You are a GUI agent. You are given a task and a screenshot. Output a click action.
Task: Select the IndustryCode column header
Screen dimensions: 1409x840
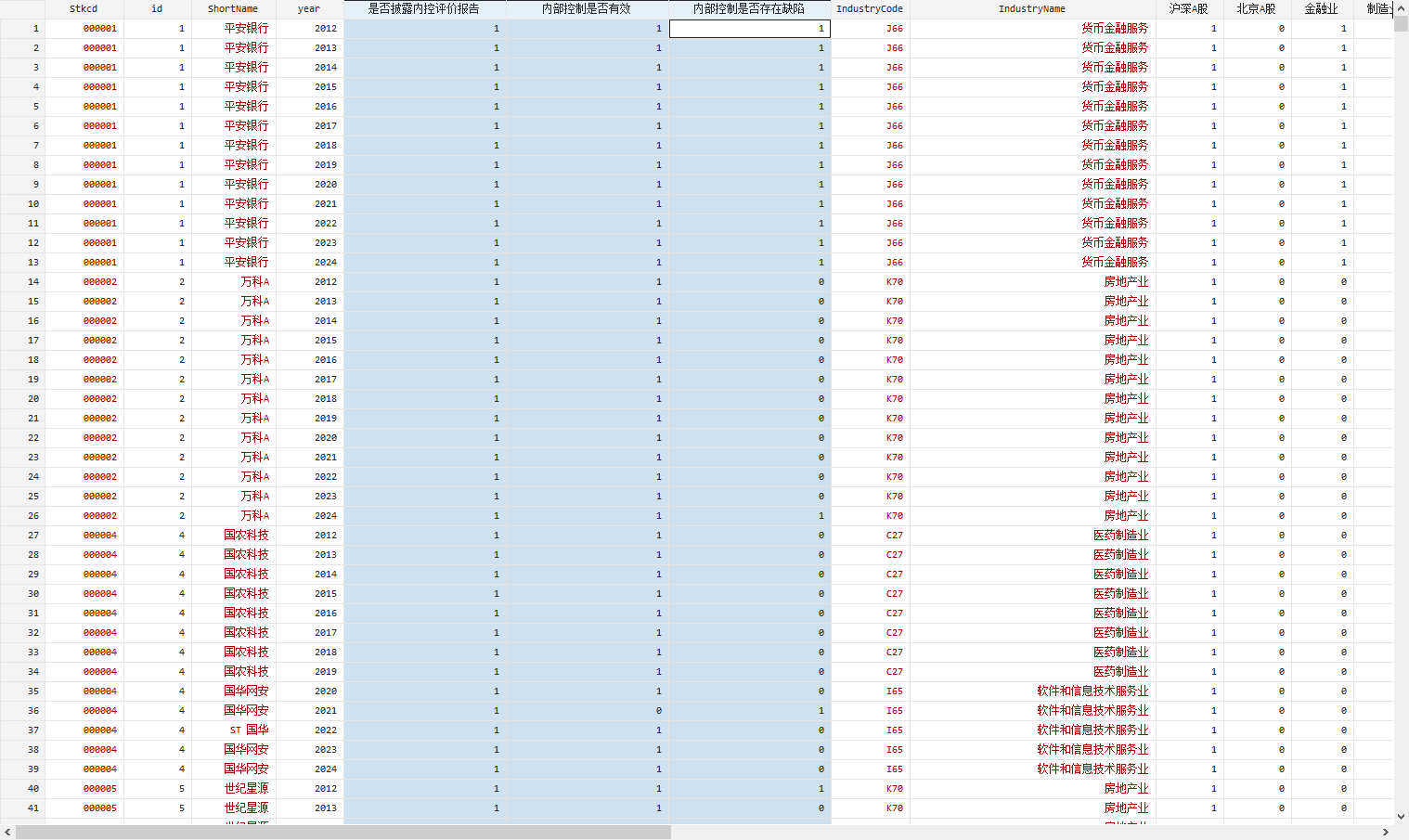point(870,9)
